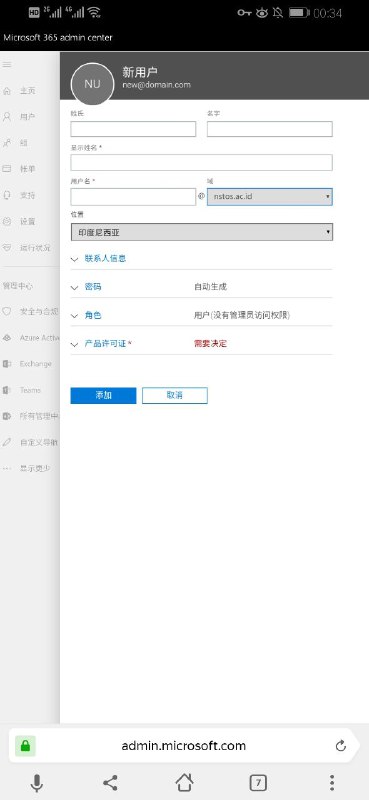The height and width of the screenshot is (800, 369).
Task: Open 运行状况 in the sidebar
Action: click(35, 247)
